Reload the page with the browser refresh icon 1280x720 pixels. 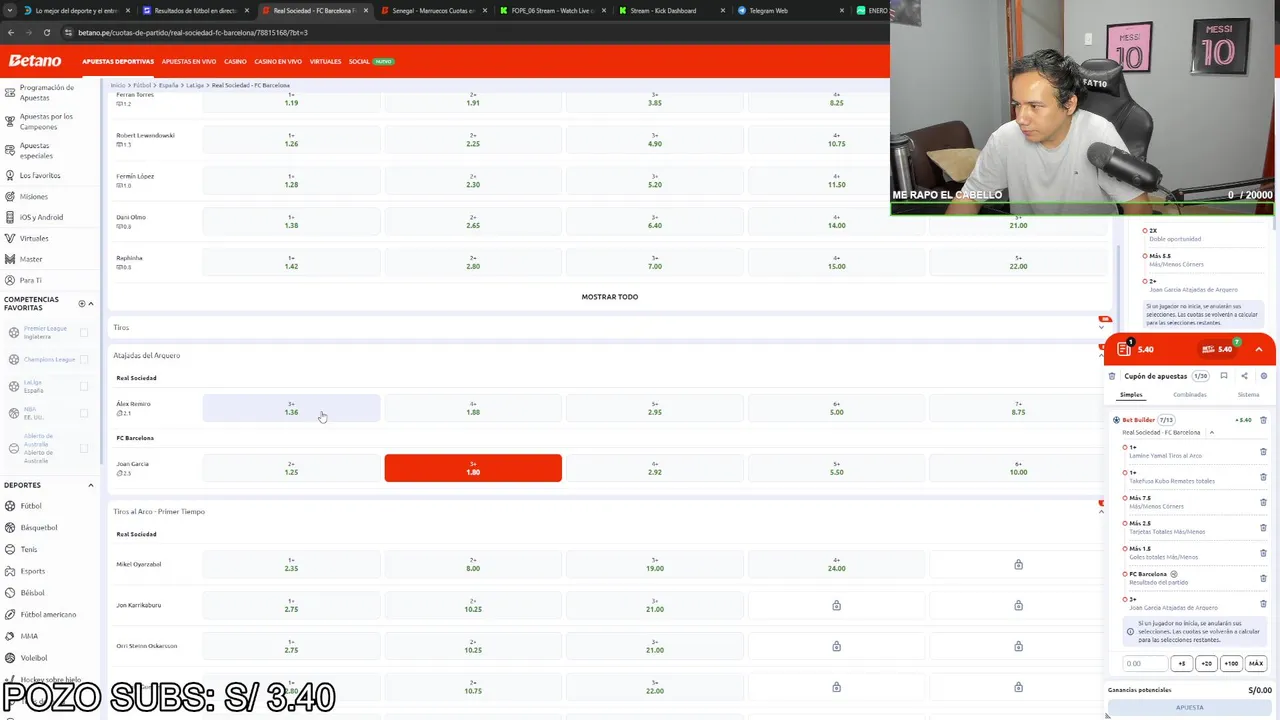(47, 32)
